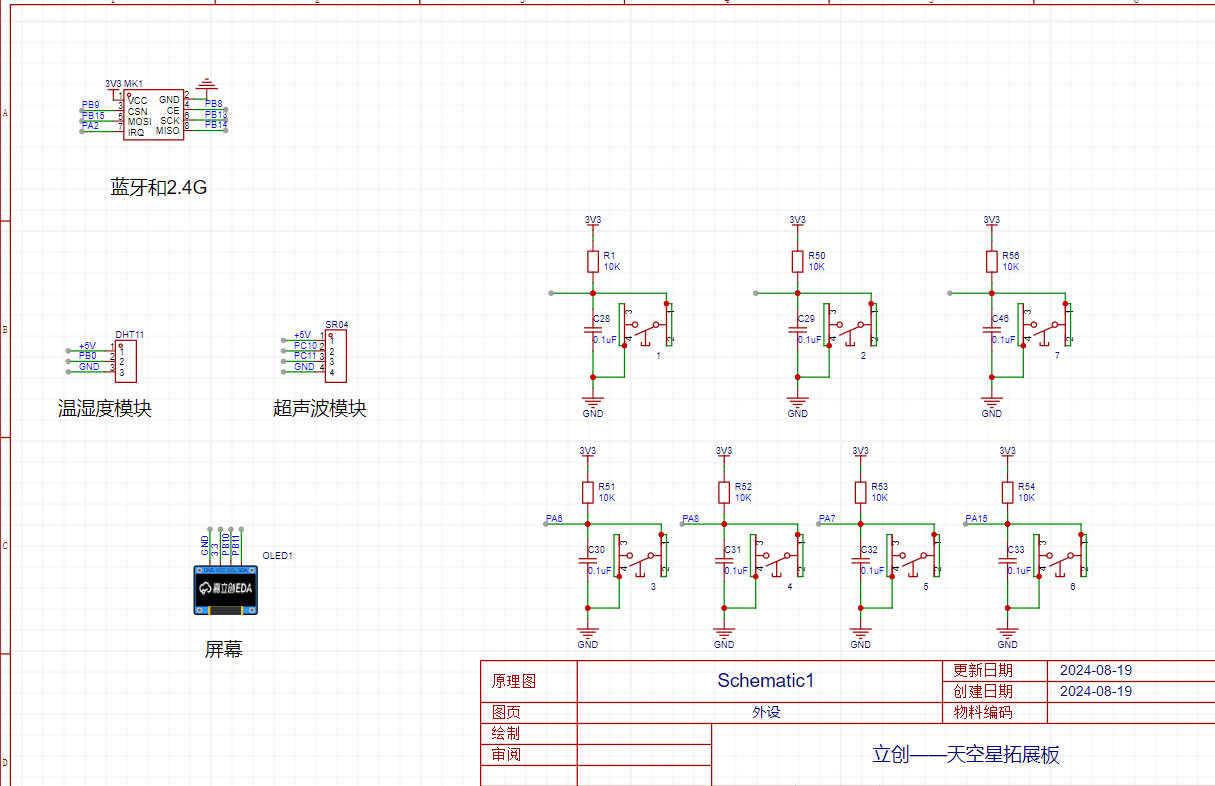Click the push-button switch labeled 7
Image resolution: width=1215 pixels, height=786 pixels.
click(1047, 325)
